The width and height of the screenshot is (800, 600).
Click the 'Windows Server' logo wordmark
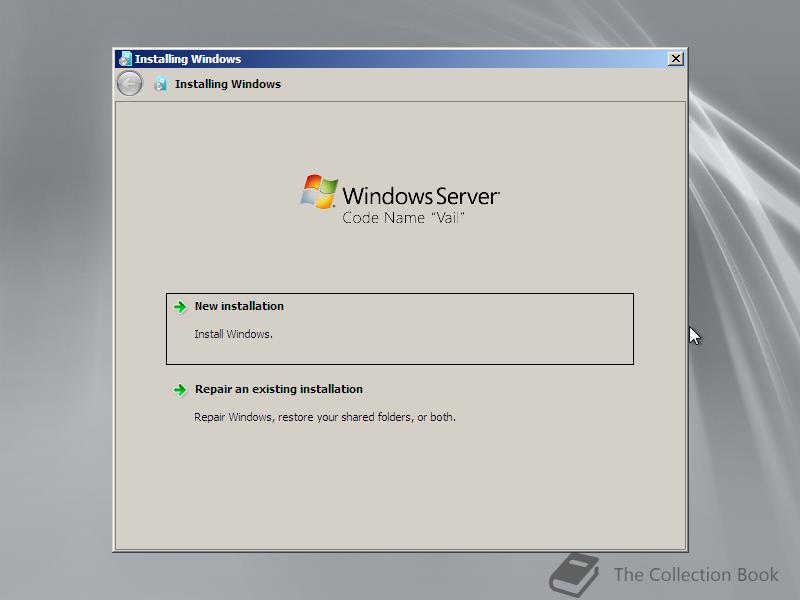[421, 196]
